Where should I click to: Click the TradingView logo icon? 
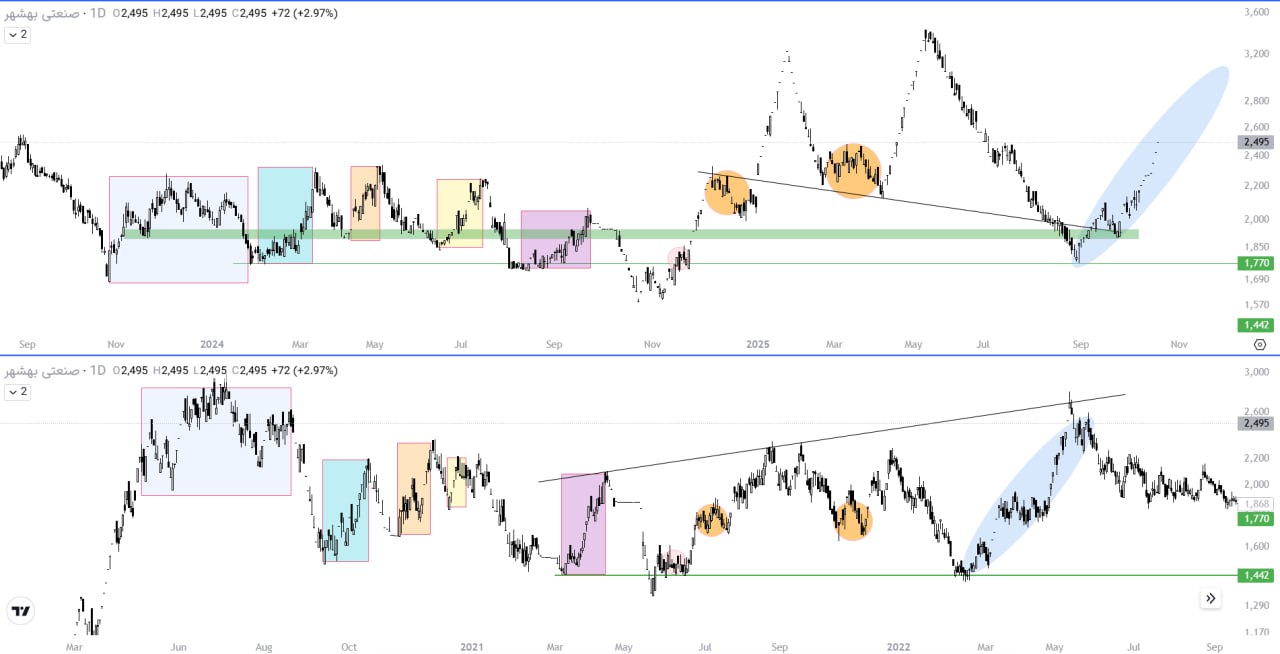[20, 611]
